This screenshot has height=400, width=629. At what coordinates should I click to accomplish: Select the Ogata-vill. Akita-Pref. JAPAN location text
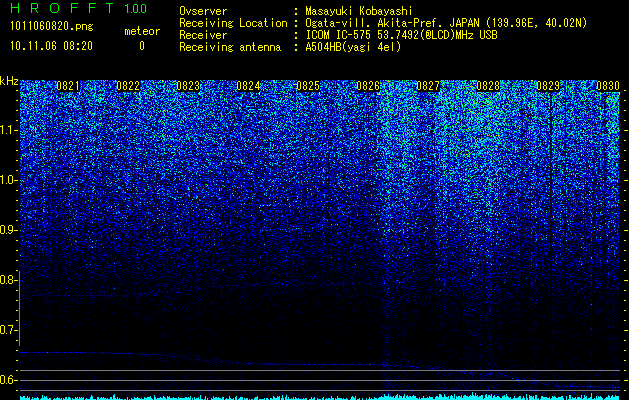coord(392,23)
